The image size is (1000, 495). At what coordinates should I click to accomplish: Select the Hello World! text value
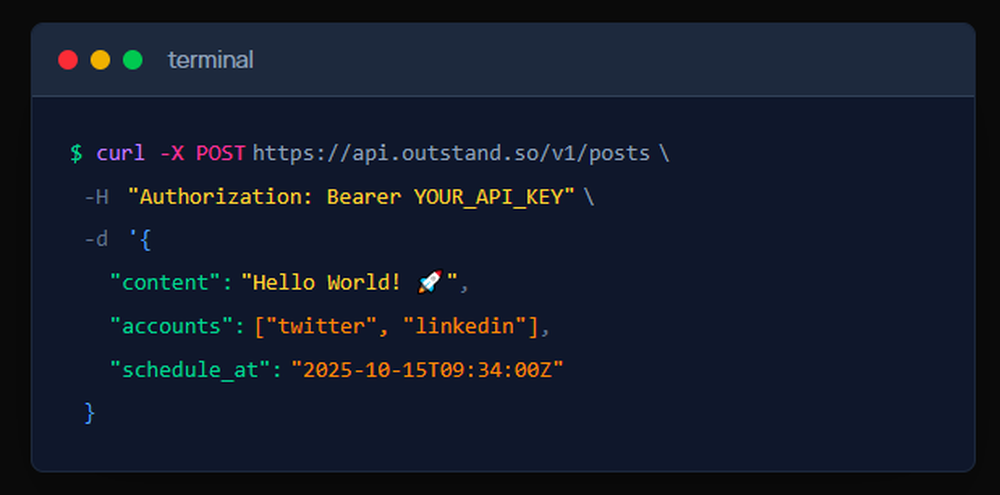coord(329,283)
